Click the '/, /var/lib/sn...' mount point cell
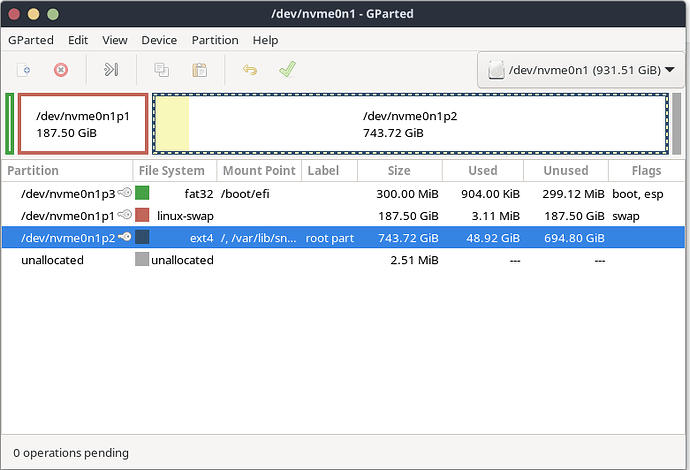The height and width of the screenshot is (470, 690). pyautogui.click(x=258, y=238)
